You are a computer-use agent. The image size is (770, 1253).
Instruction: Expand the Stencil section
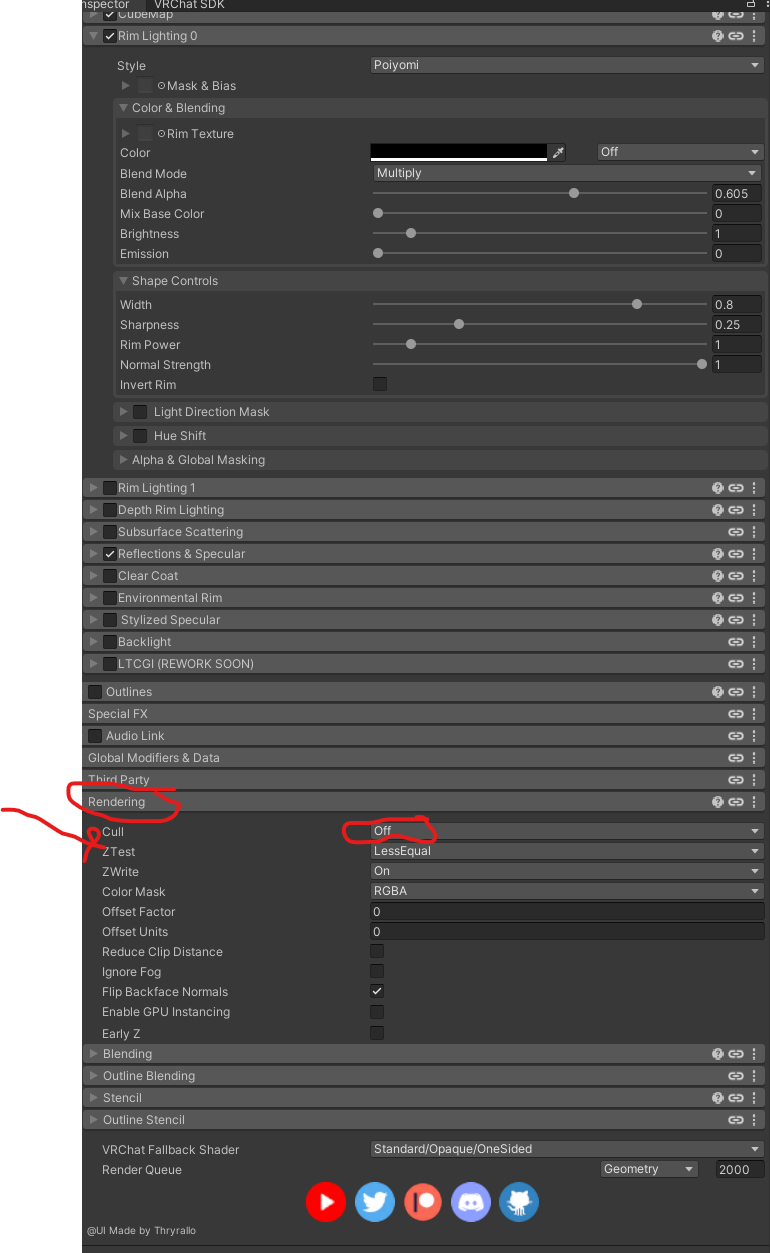(122, 1098)
